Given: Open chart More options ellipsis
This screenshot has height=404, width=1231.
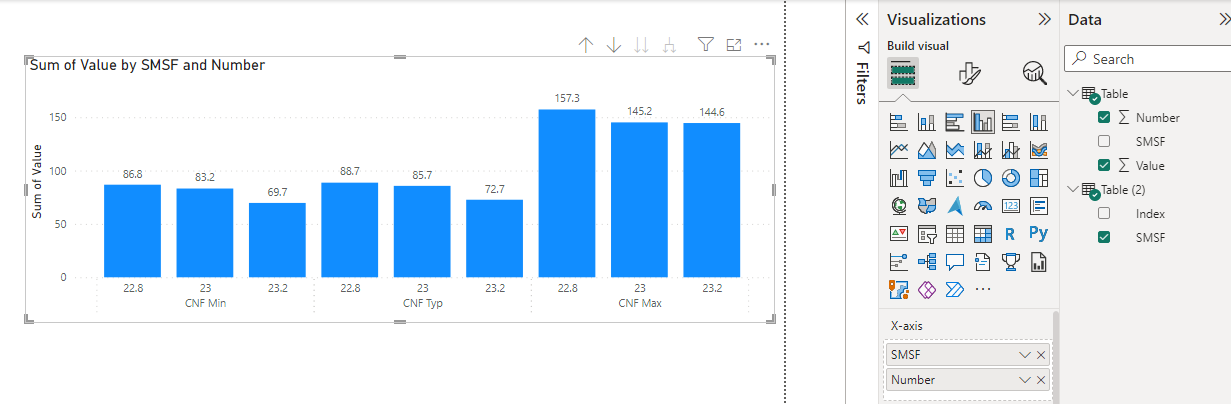Looking at the screenshot, I should 762,44.
